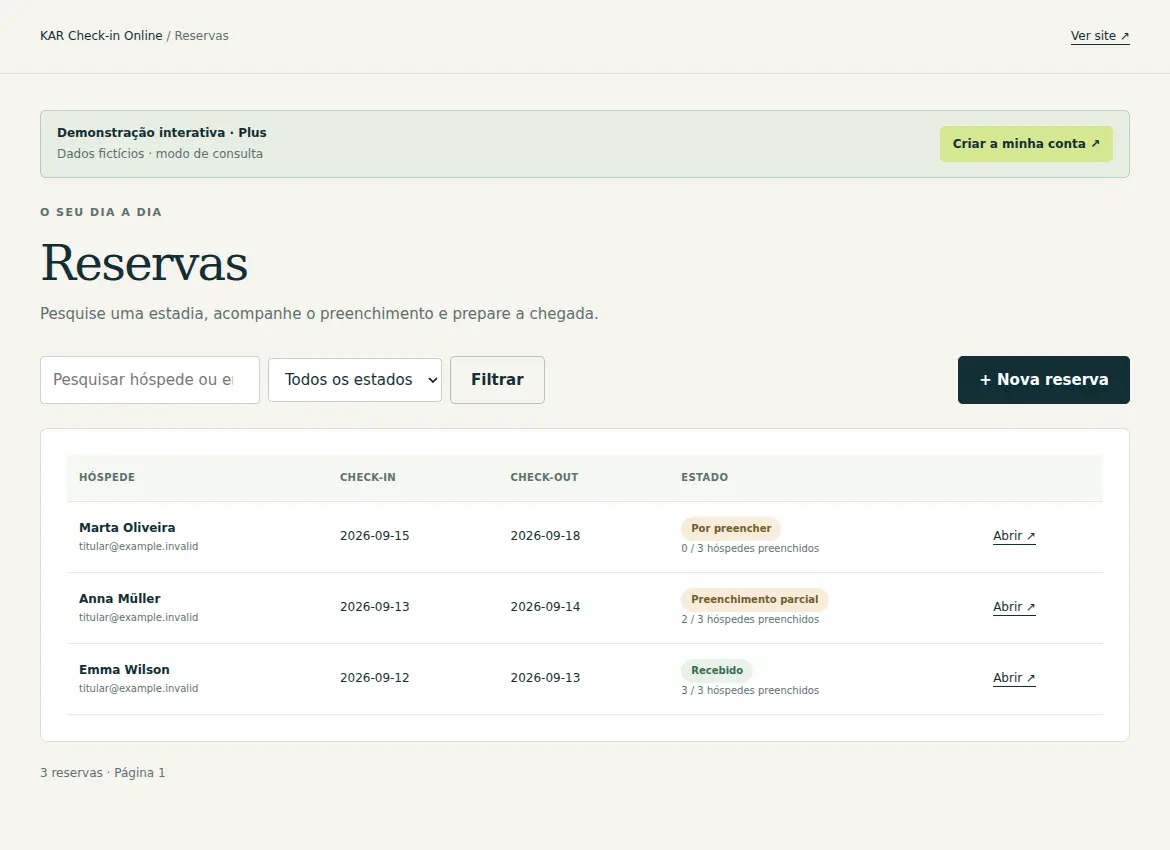Click the Estado column header
Screen dimensions: 1170x850
click(x=704, y=478)
